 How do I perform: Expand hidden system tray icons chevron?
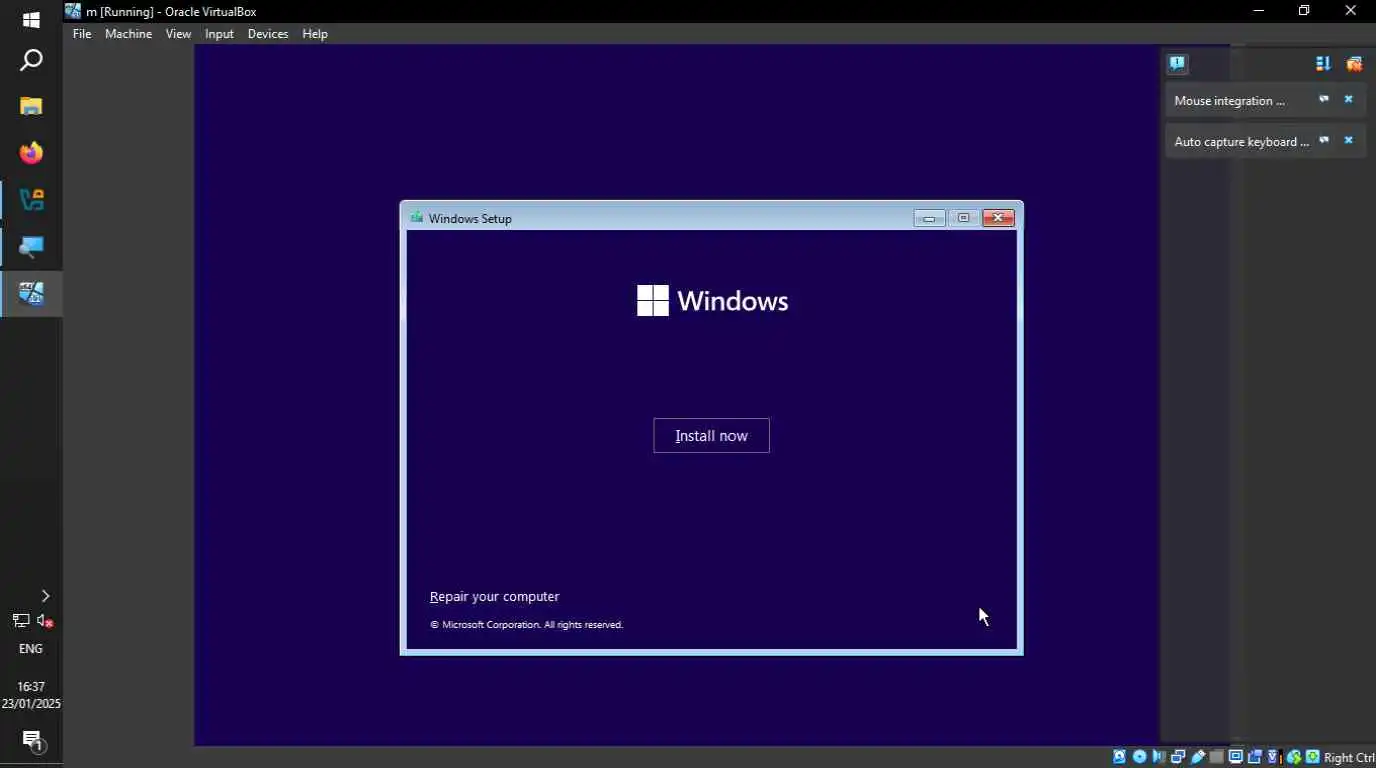pos(45,596)
